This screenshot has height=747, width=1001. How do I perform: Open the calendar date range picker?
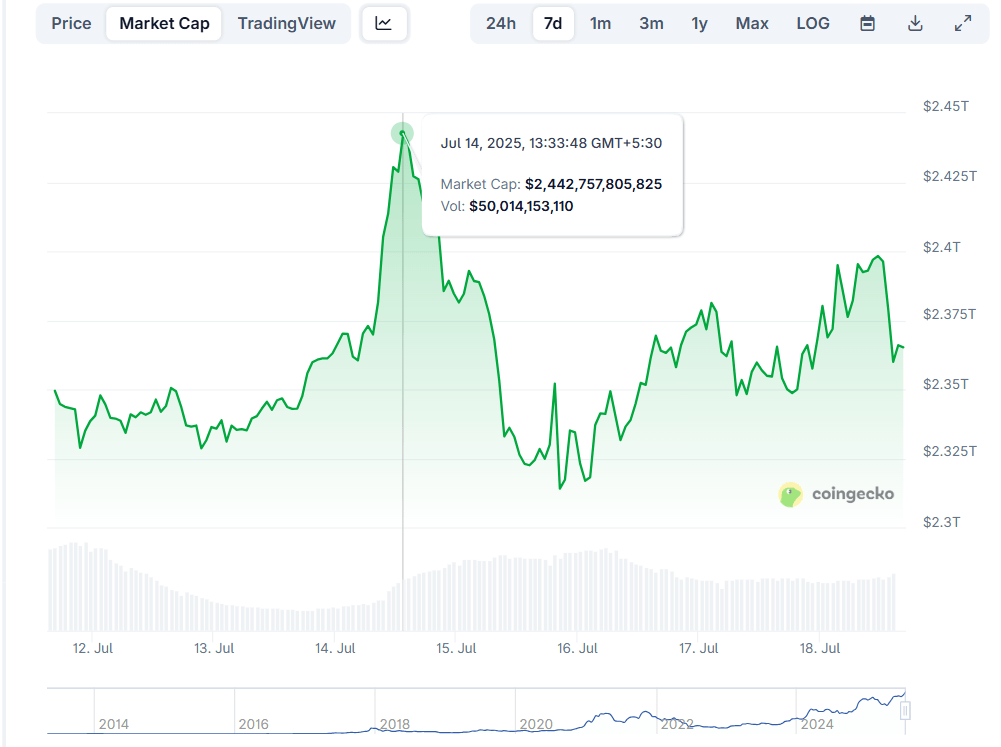[867, 23]
